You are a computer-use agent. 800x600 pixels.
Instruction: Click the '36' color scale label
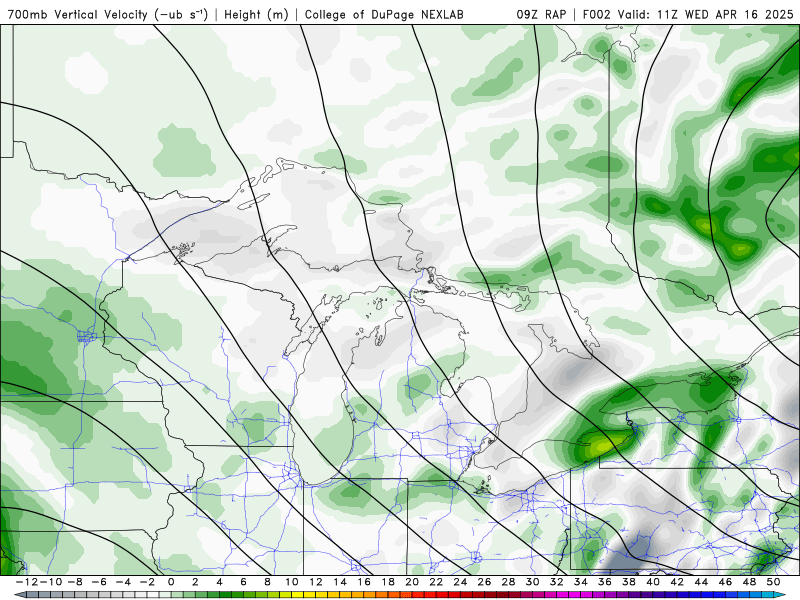(x=605, y=582)
